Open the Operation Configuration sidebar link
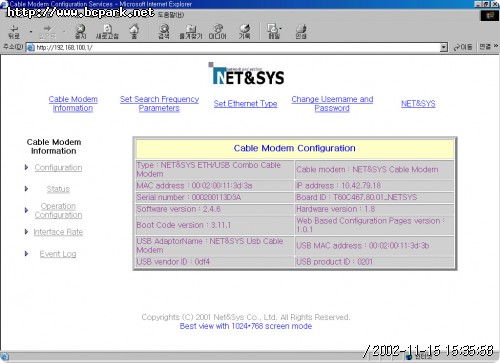The height and width of the screenshot is (363, 500). [58, 211]
